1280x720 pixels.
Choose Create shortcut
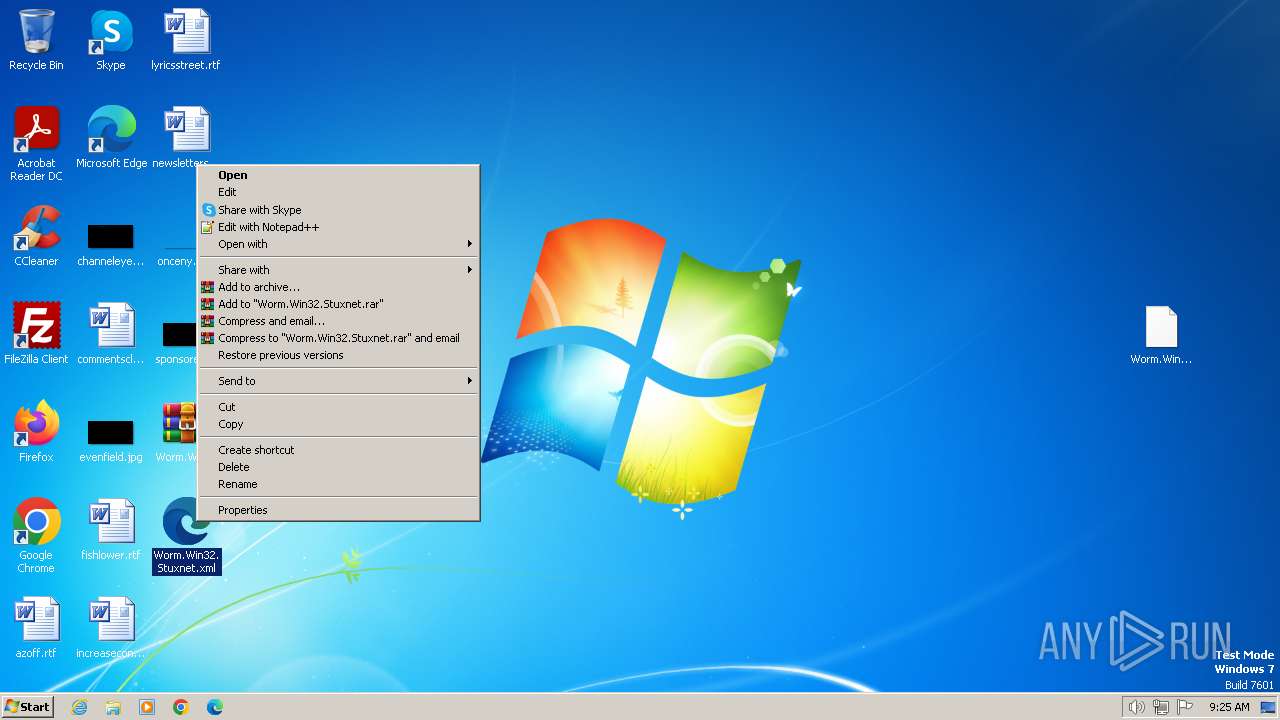[x=339, y=450]
